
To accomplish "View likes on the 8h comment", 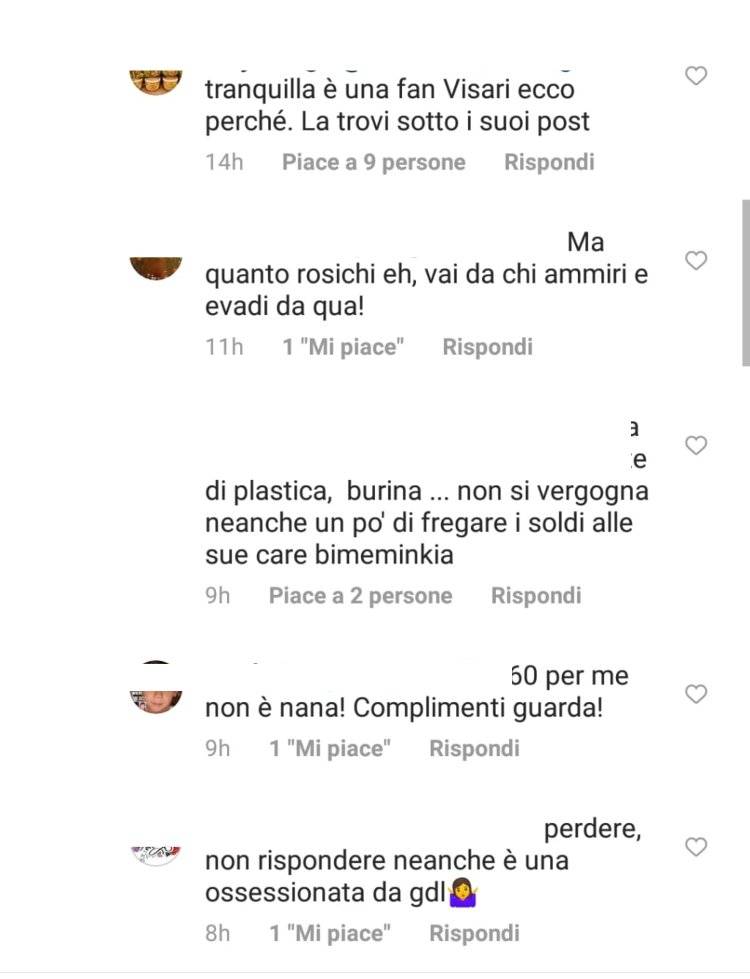I will (x=330, y=933).
